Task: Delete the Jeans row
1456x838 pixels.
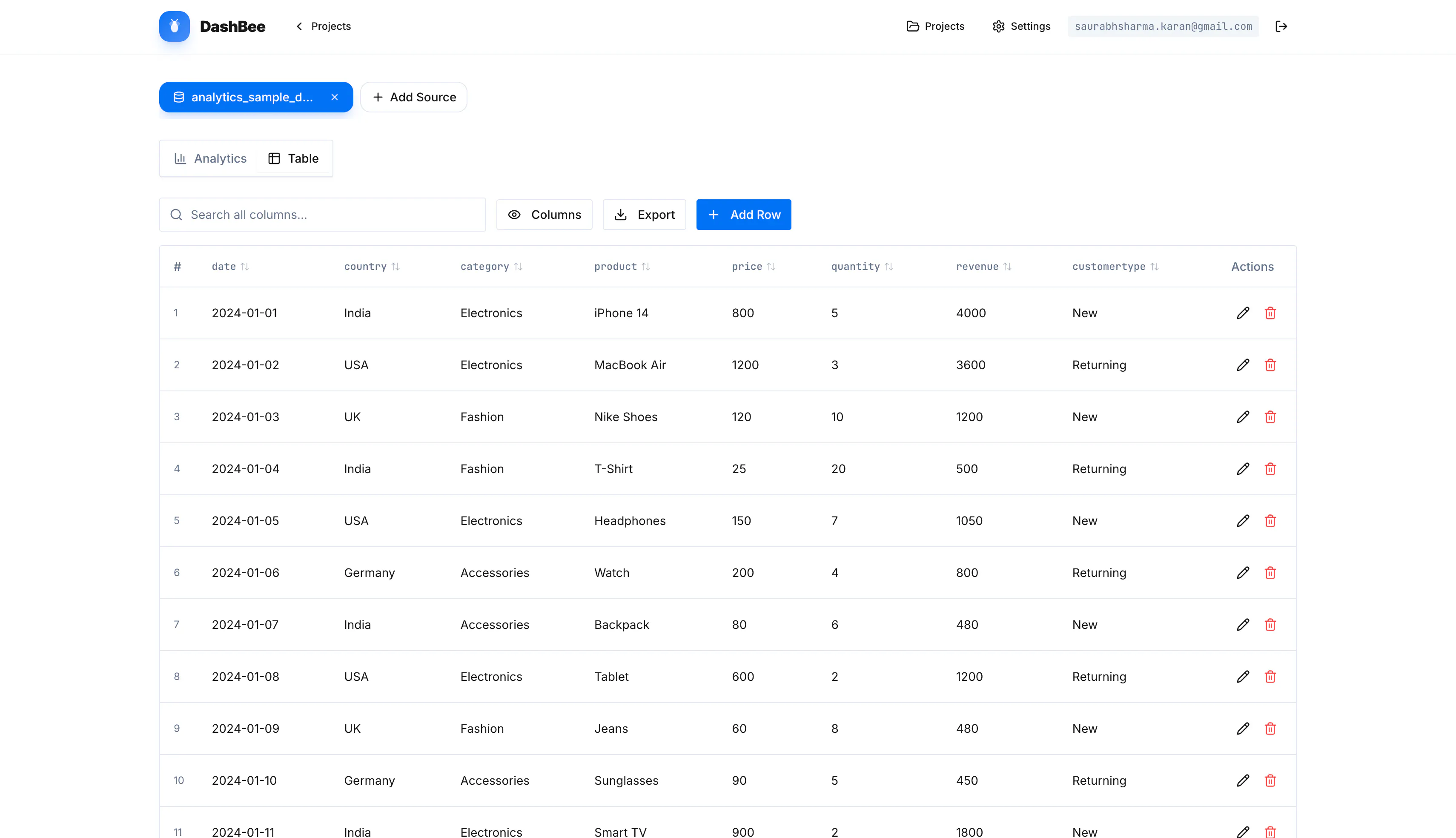Action: click(x=1270, y=729)
